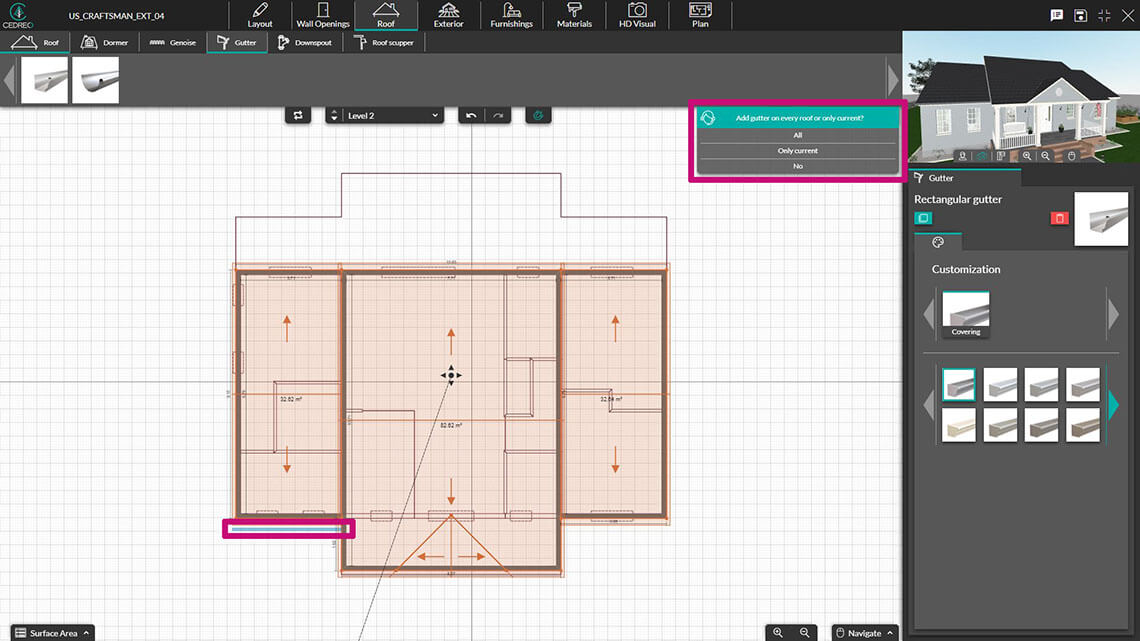Open the Navigate dropdown at the bottom
The image size is (1140, 641).
coord(863,632)
